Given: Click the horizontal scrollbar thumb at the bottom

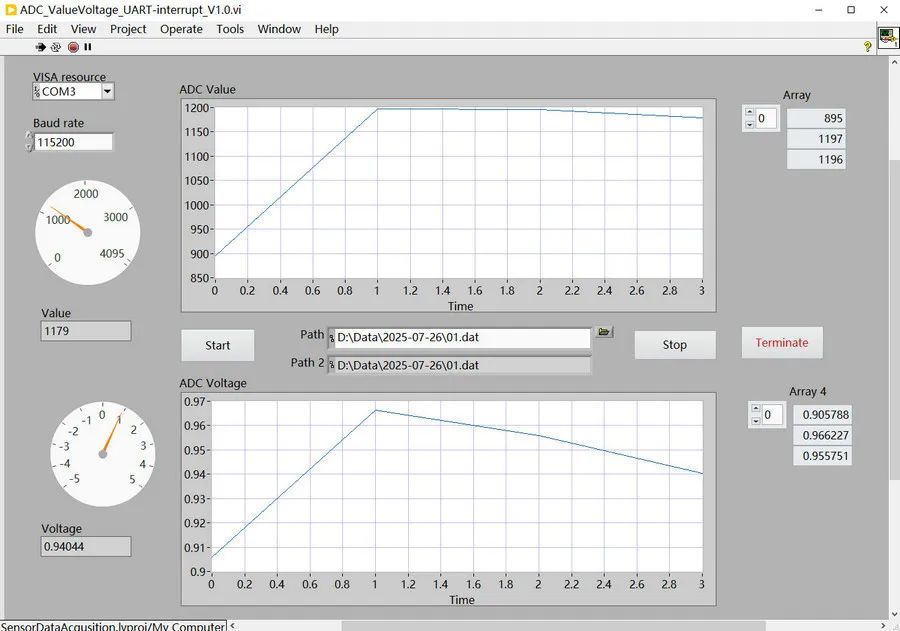Looking at the screenshot, I should point(553,625).
